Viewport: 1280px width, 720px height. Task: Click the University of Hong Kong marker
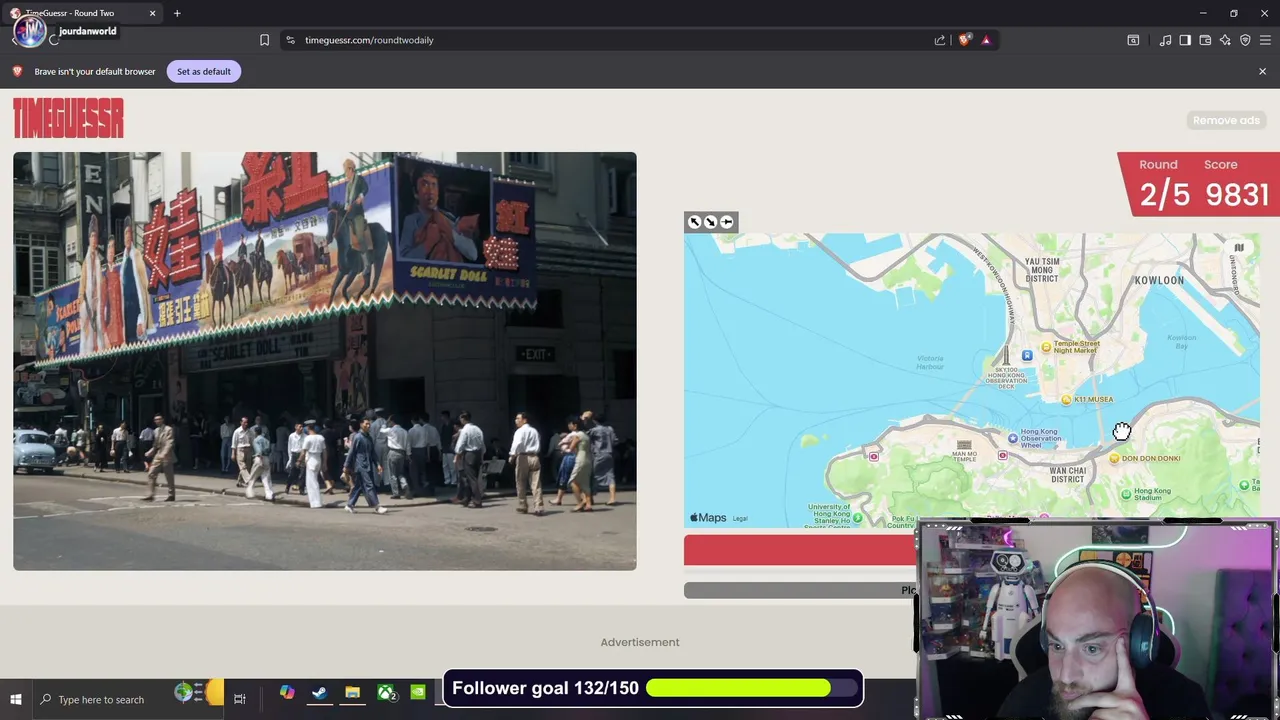[858, 517]
